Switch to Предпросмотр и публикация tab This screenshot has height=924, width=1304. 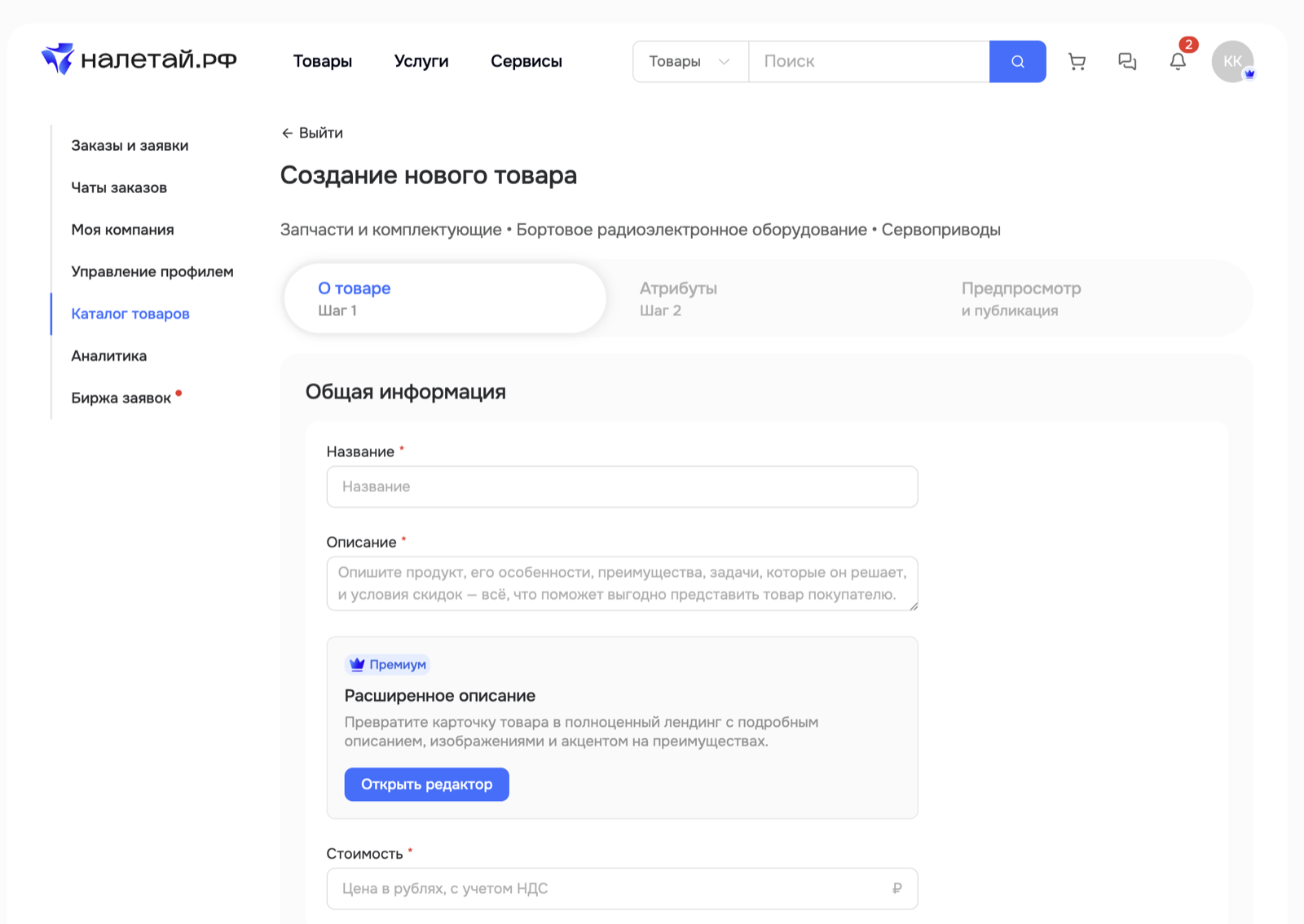point(1088,298)
